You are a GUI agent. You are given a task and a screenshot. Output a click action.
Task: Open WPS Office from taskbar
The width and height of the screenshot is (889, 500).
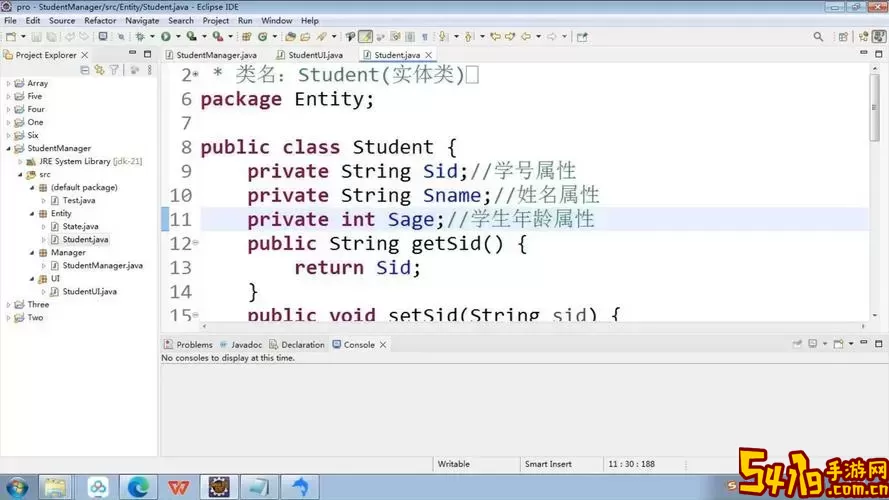tap(179, 487)
